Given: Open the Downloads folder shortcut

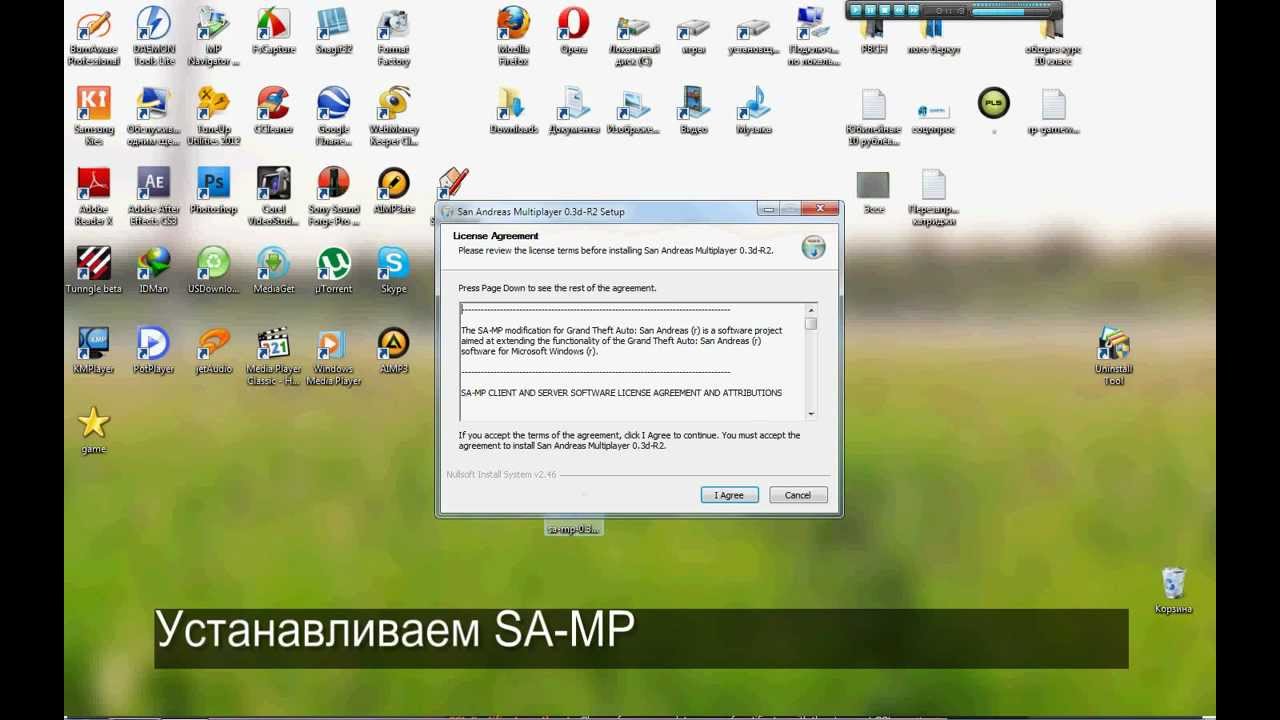Looking at the screenshot, I should (x=513, y=110).
